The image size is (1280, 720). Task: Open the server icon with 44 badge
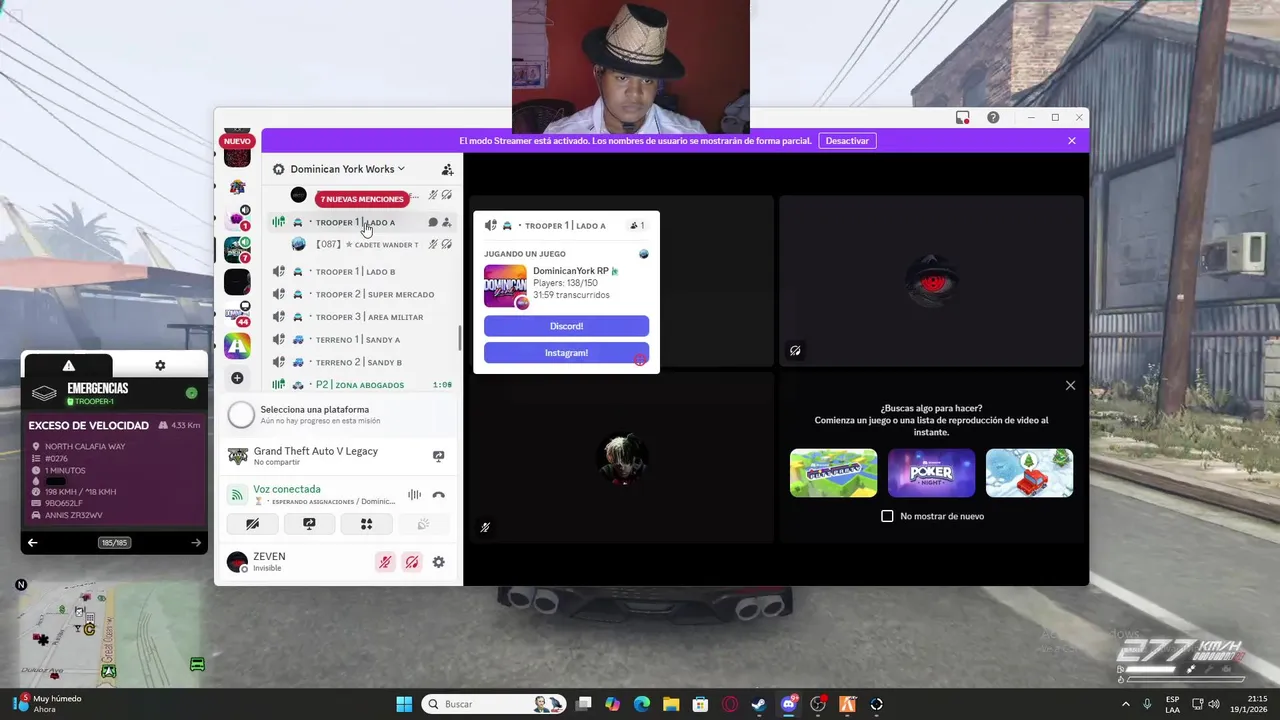coord(237,313)
